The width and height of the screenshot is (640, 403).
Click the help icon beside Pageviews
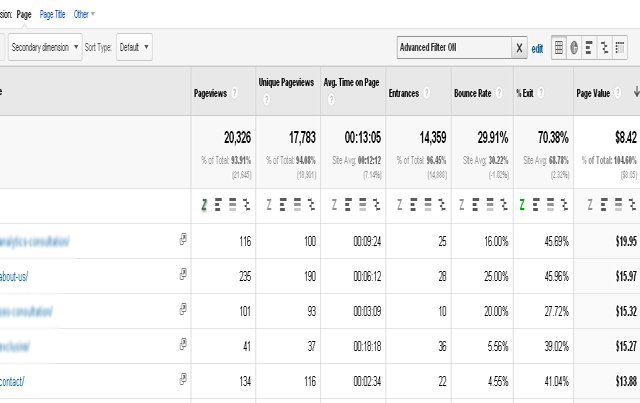(x=235, y=93)
